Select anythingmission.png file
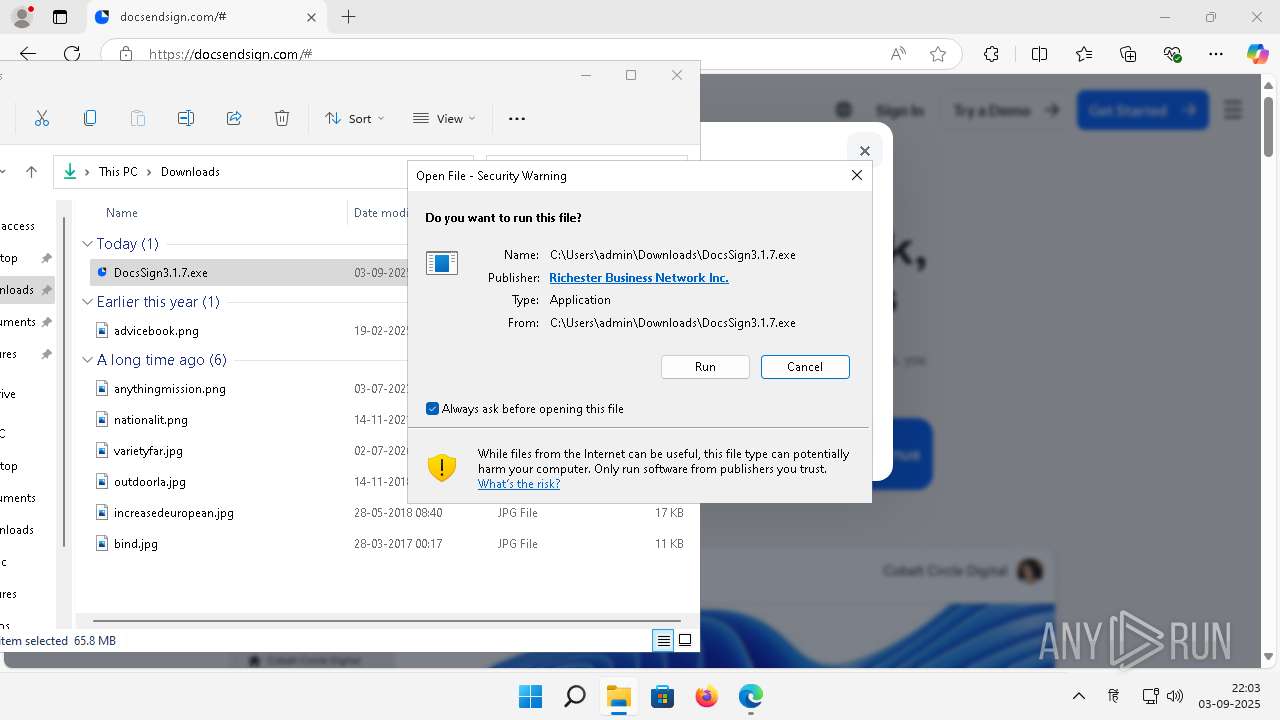 click(x=169, y=389)
